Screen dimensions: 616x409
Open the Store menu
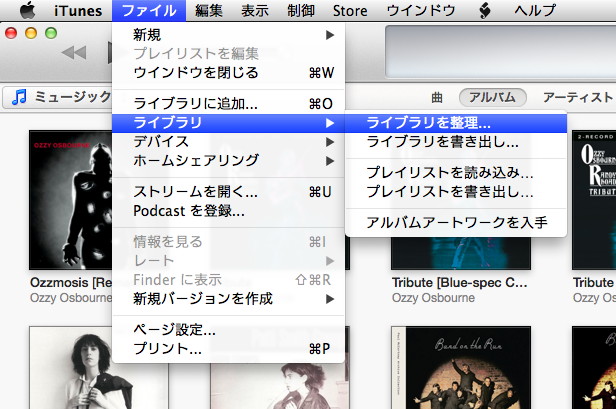(350, 11)
